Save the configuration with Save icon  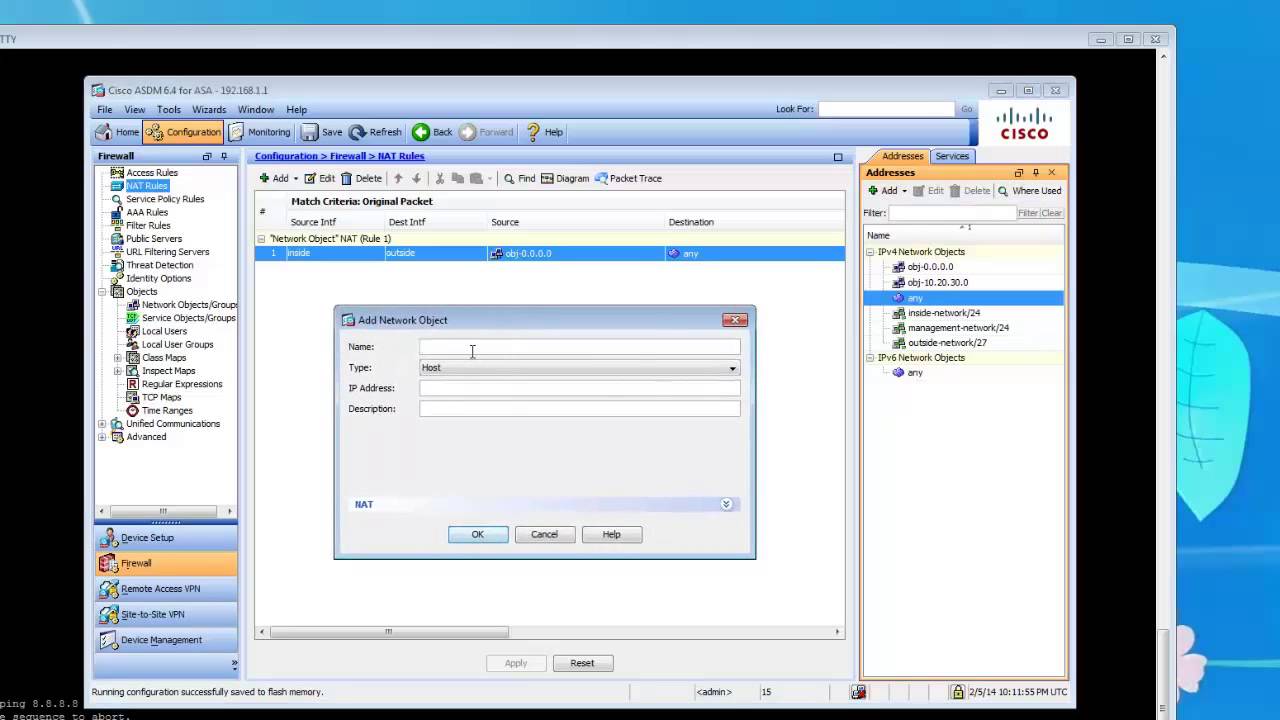click(x=322, y=132)
